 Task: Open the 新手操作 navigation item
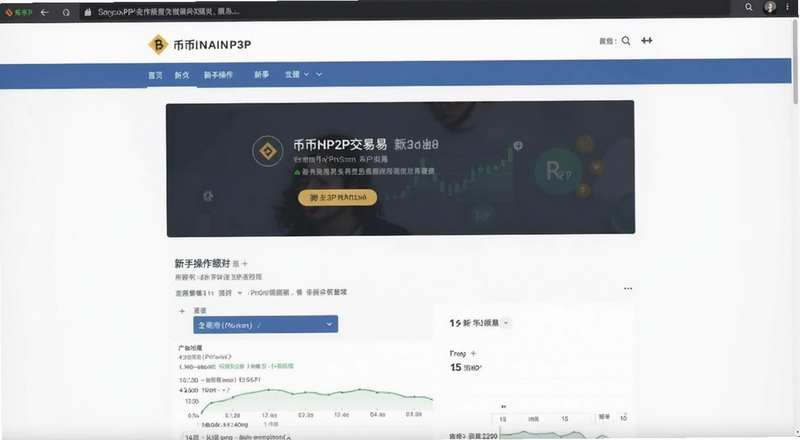[218, 75]
